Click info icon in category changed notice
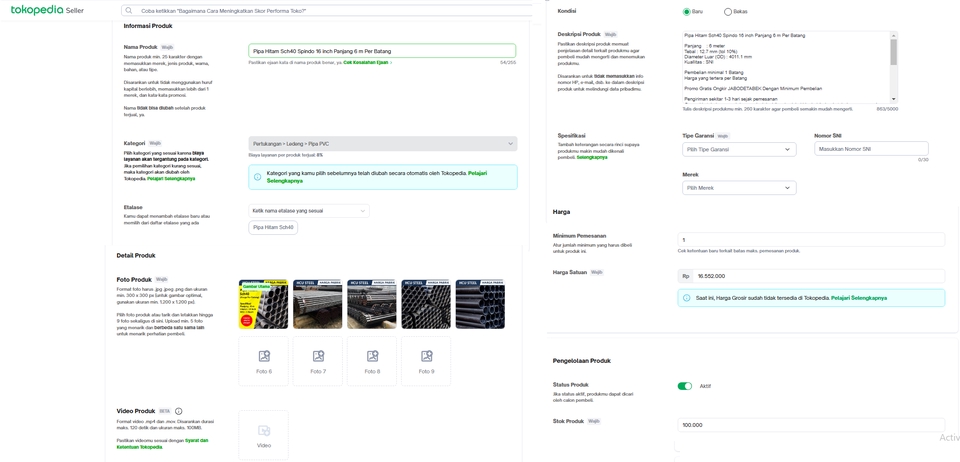This screenshot has height=462, width=960. click(x=257, y=177)
